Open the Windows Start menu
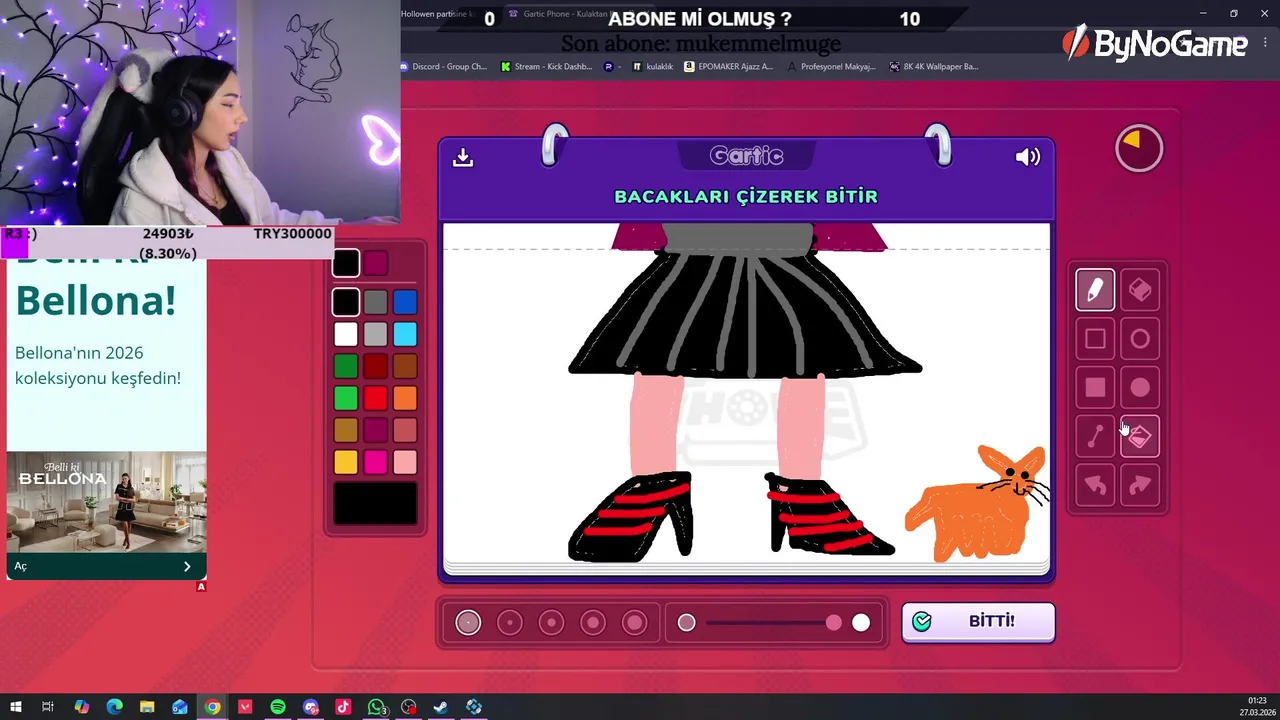This screenshot has height=720, width=1280. (x=15, y=707)
